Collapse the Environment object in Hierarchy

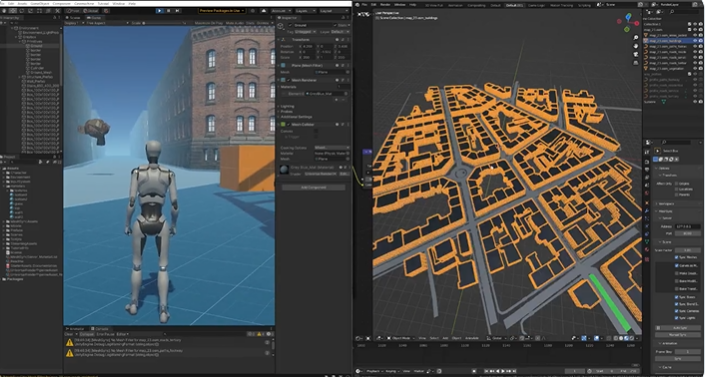click(12, 28)
